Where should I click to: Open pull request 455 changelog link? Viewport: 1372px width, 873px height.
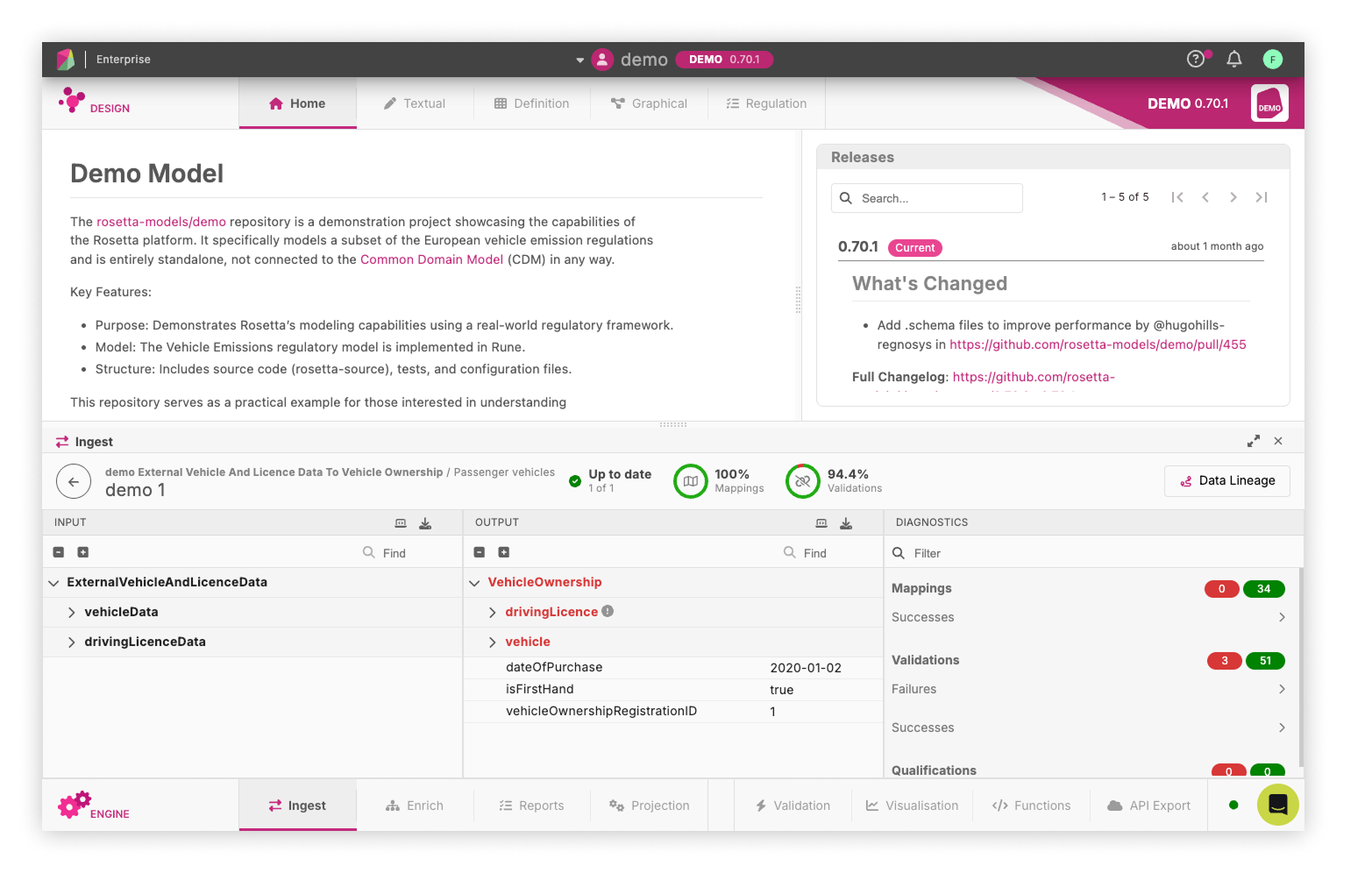(x=1098, y=344)
